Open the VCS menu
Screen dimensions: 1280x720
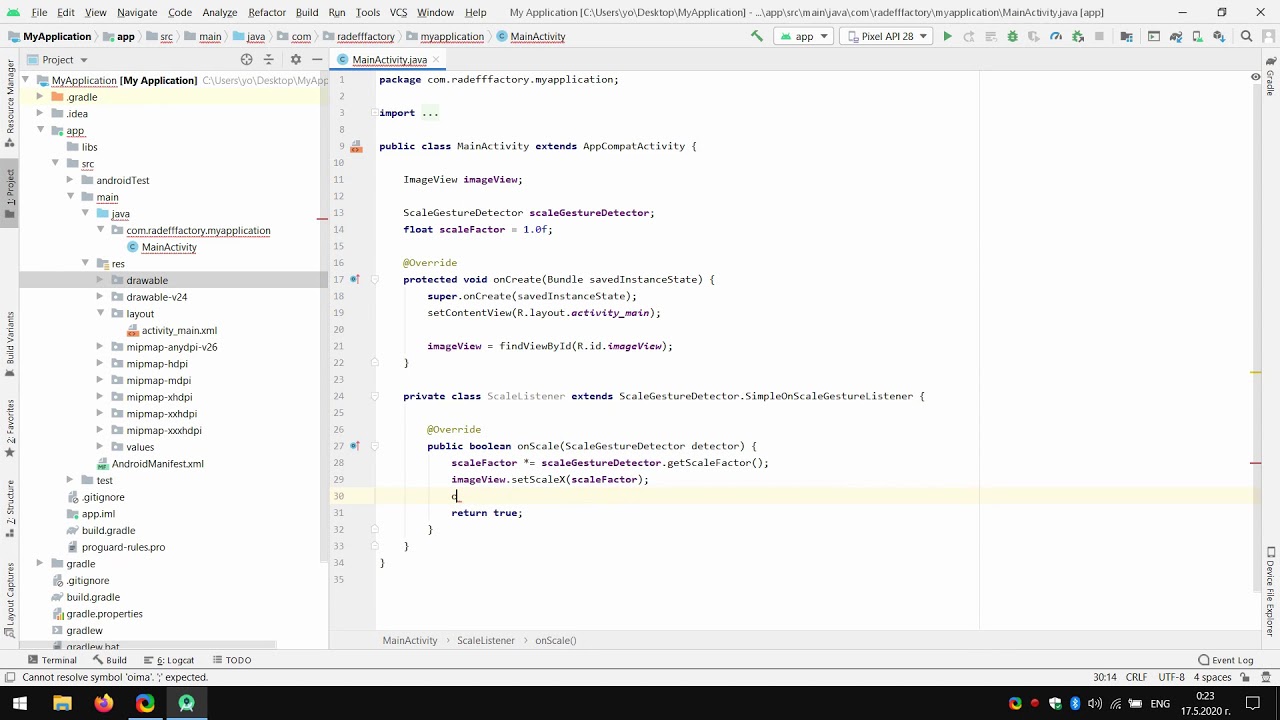point(398,12)
